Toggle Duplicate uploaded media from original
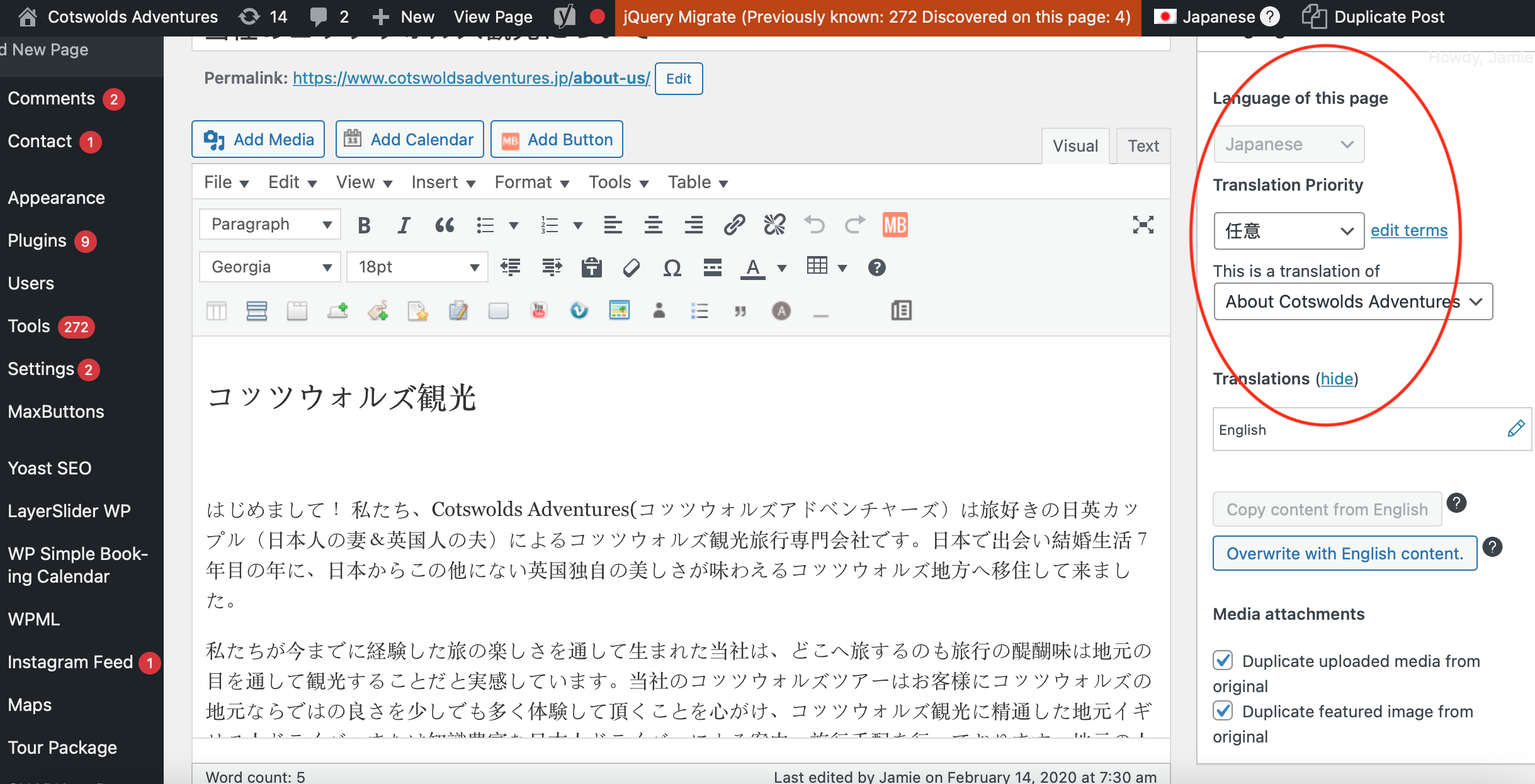Screen dimensions: 1535x784 [x=1223, y=660]
